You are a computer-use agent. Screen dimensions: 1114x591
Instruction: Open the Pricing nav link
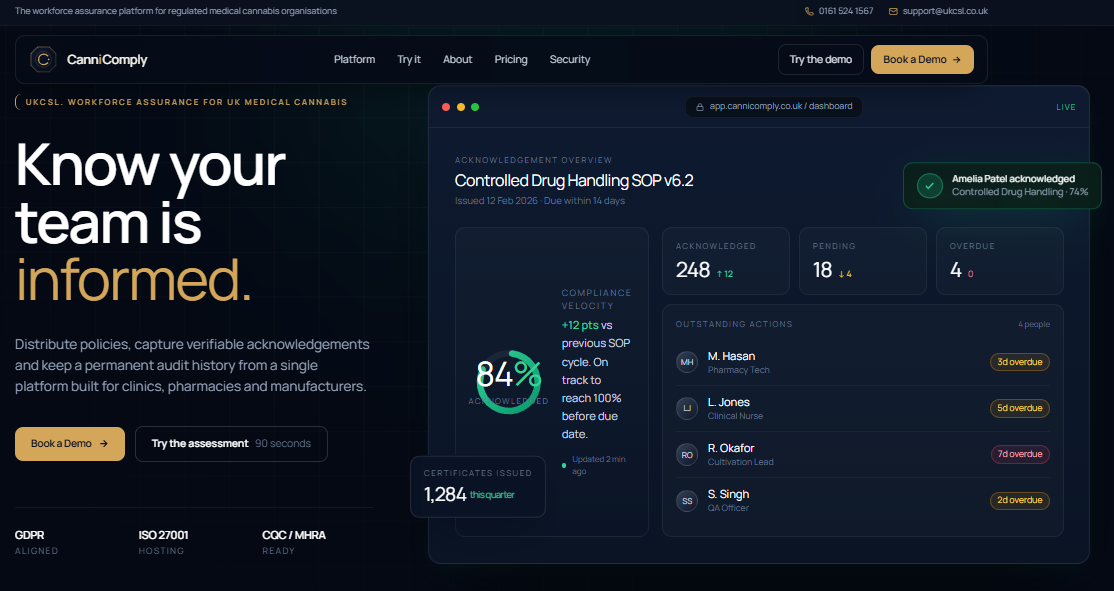click(511, 60)
